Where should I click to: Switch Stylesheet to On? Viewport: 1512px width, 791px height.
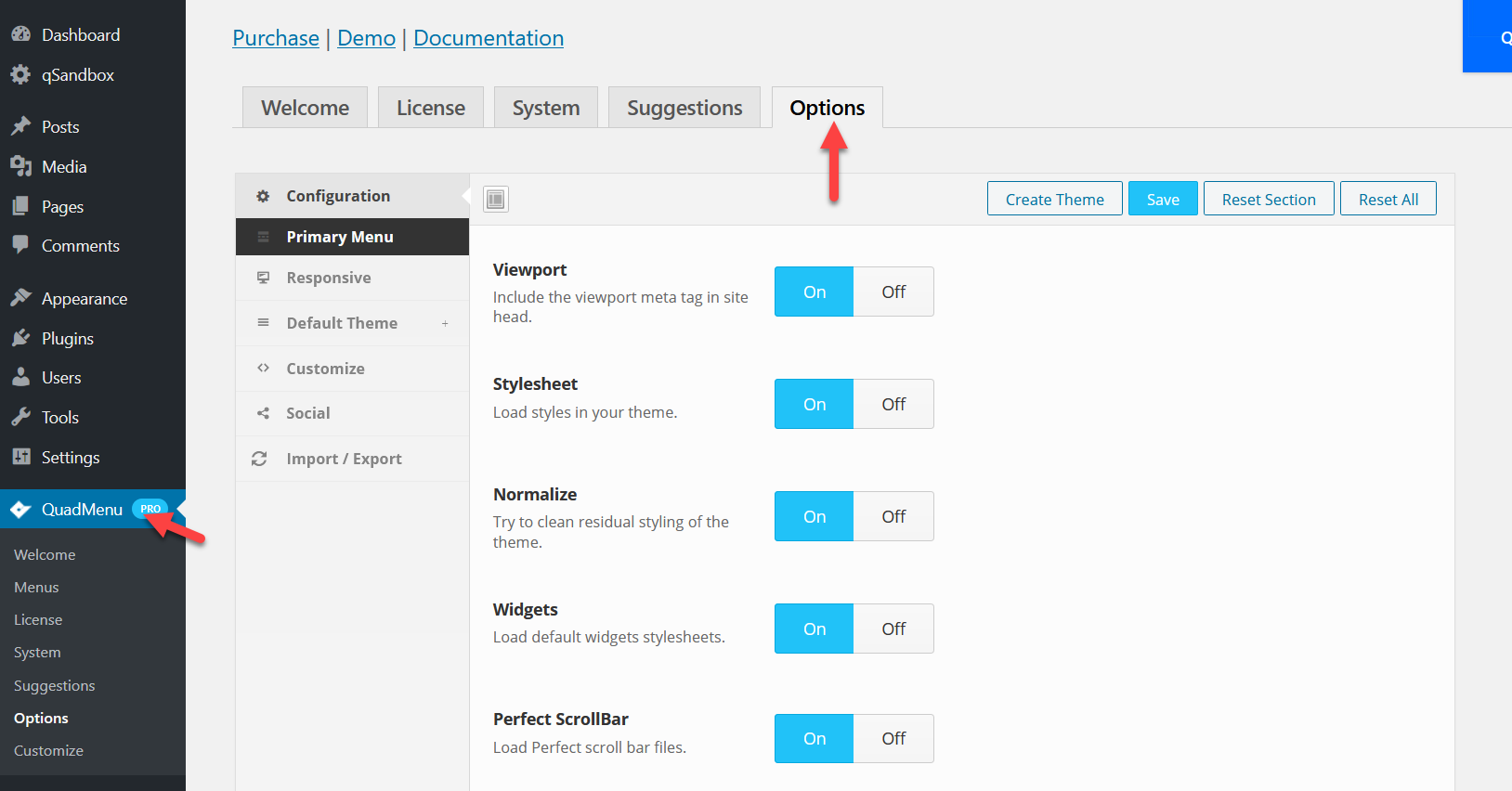(x=815, y=404)
